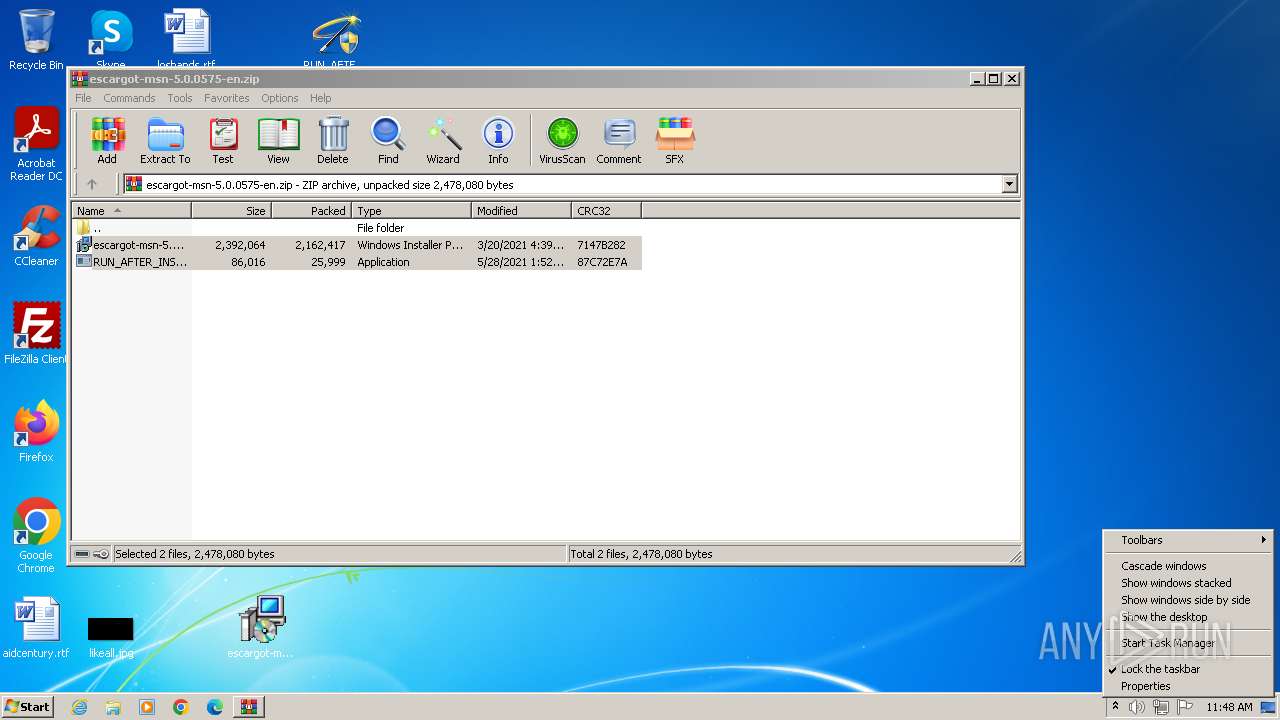This screenshot has width=1280, height=720.
Task: Launch Internet Explorer from taskbar
Action: click(79, 707)
